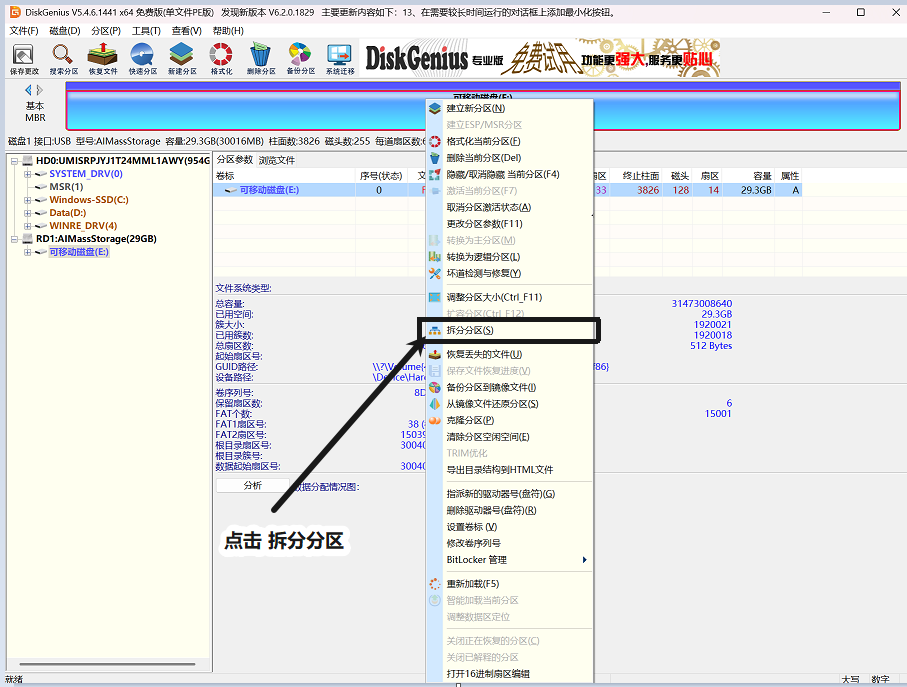Choose 删除驱动器号(盘符)(R) menu entry
Screen dimensions: 907x687
pyautogui.click(x=510, y=510)
